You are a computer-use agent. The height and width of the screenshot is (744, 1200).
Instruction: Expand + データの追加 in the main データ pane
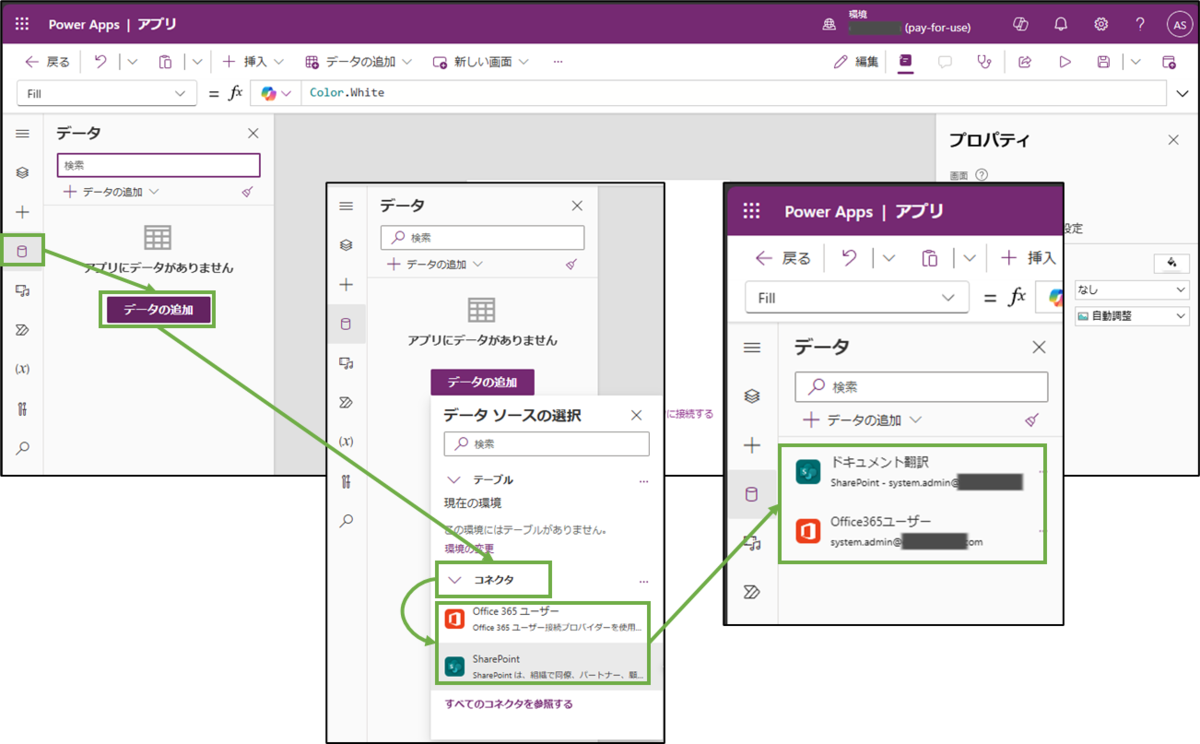click(x=111, y=191)
